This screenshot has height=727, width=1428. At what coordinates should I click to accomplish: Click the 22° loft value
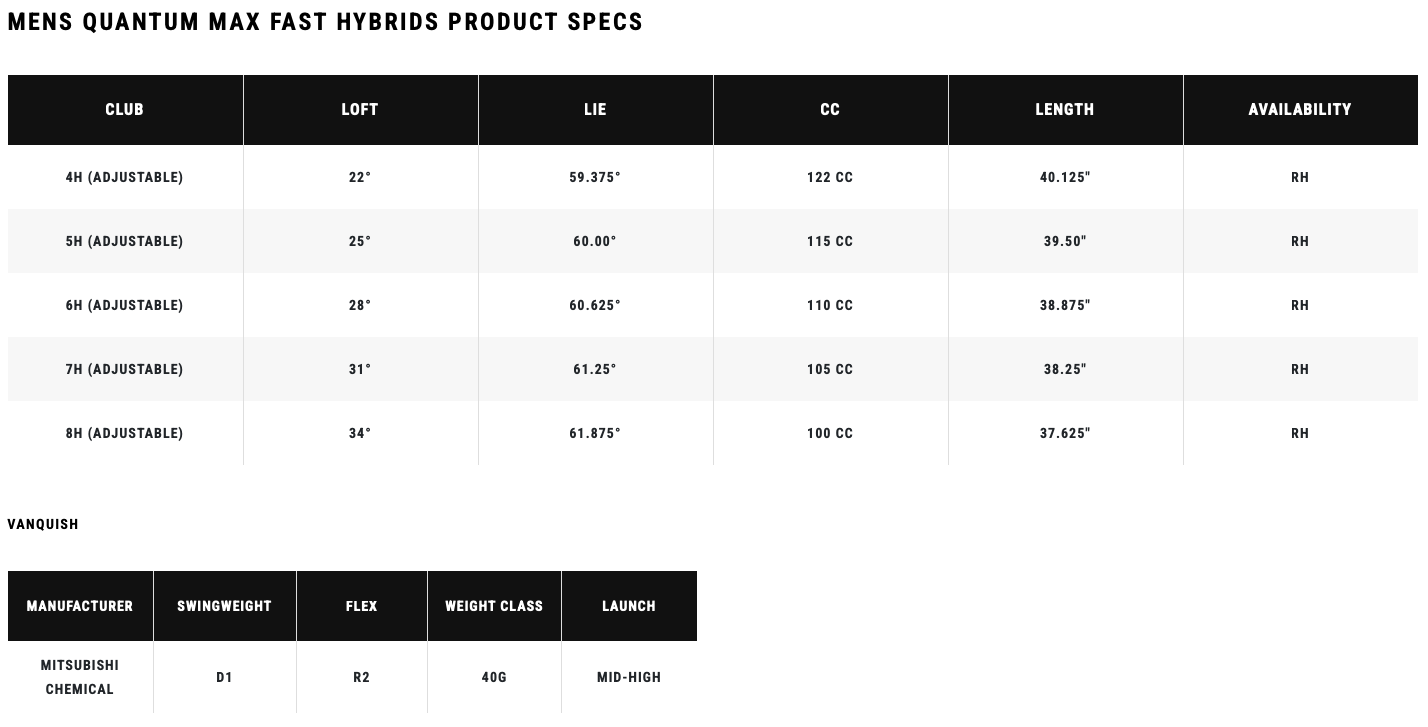click(x=360, y=177)
